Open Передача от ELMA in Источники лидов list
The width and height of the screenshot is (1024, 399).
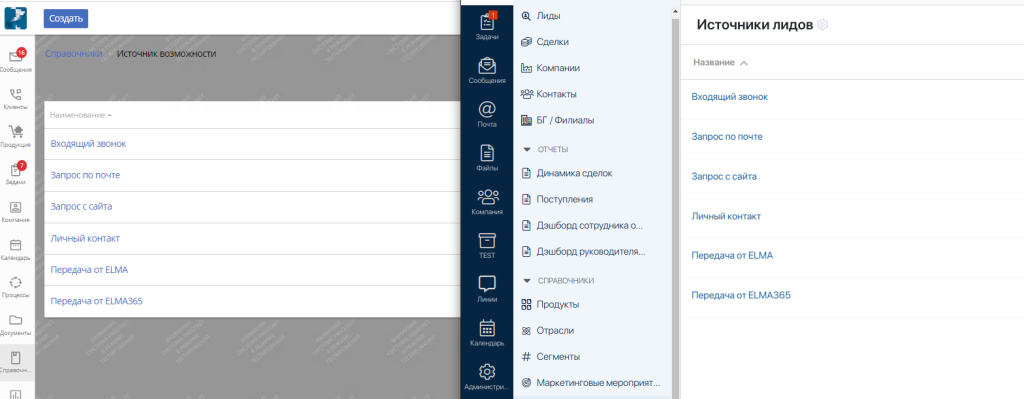(732, 255)
